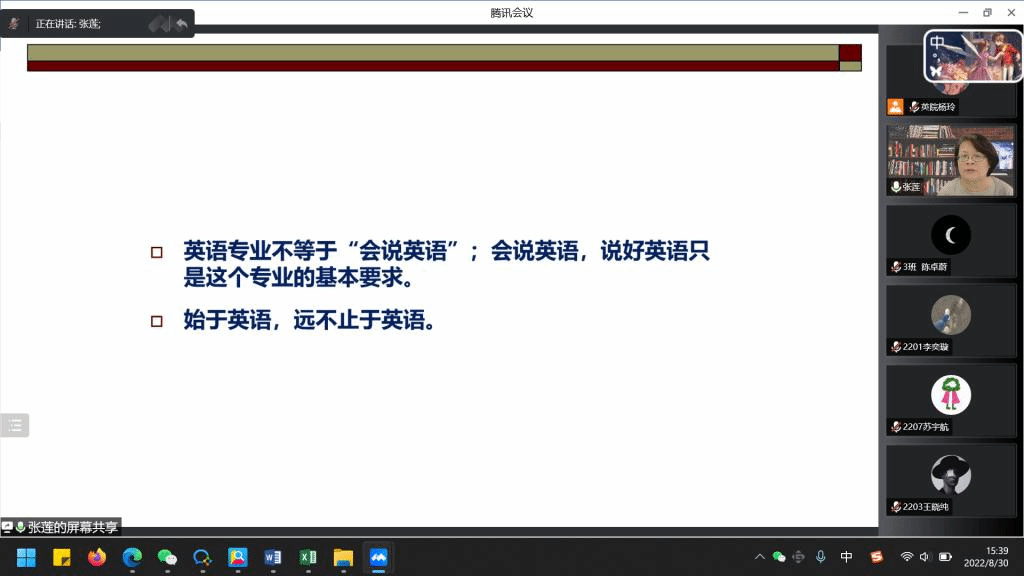Viewport: 1024px width, 576px height.
Task: Toggle Chinese input mode indicator in tray
Action: [847, 557]
